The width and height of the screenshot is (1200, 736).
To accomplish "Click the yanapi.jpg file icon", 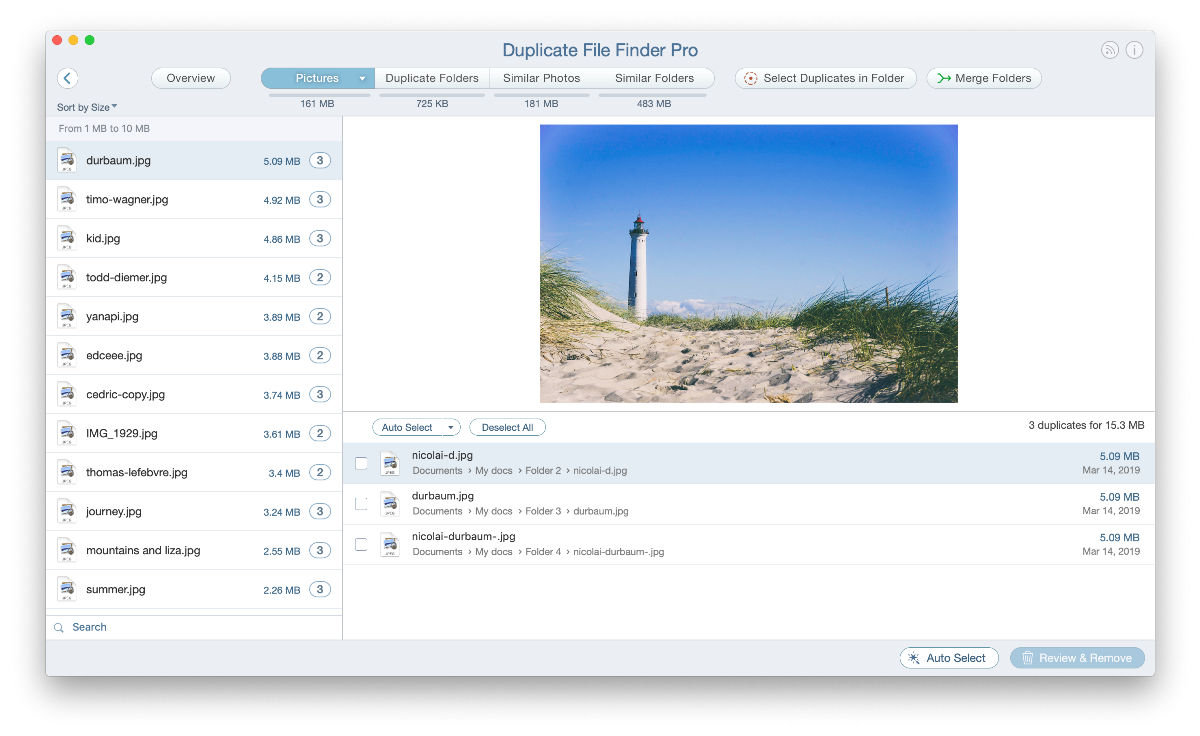I will point(66,316).
